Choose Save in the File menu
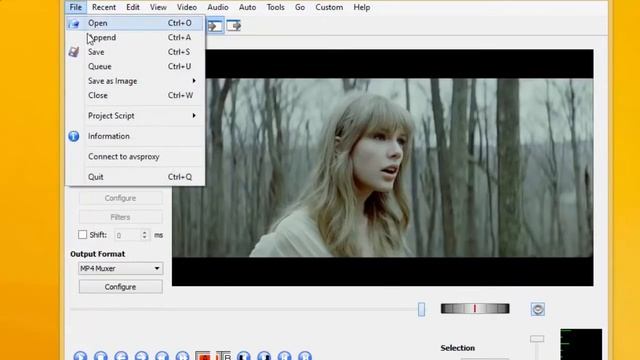 135,52
